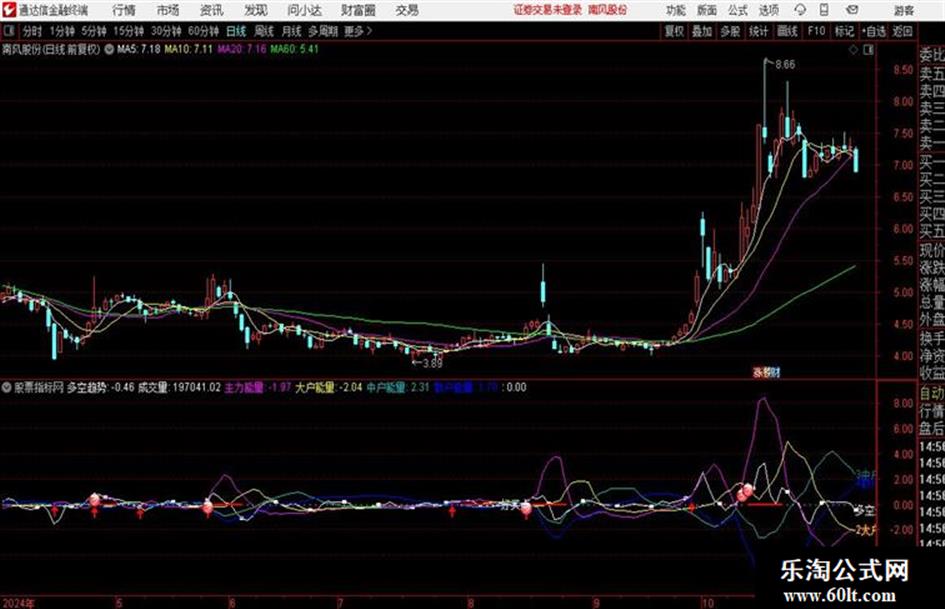The image size is (945, 609).
Task: Select the 多周期 tab
Action: pos(323,31)
